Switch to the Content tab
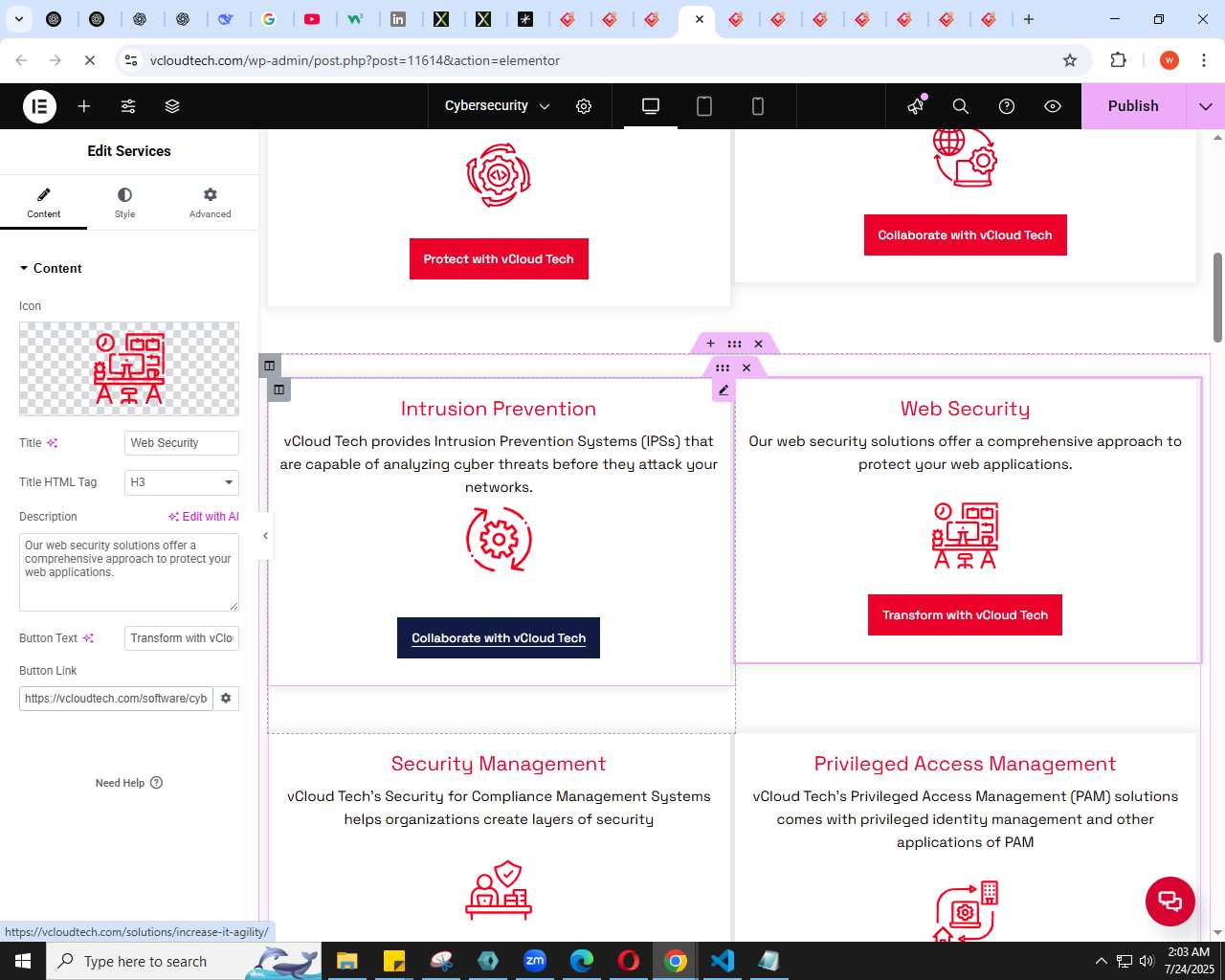Screen dimensions: 1225x980 click(x=44, y=203)
